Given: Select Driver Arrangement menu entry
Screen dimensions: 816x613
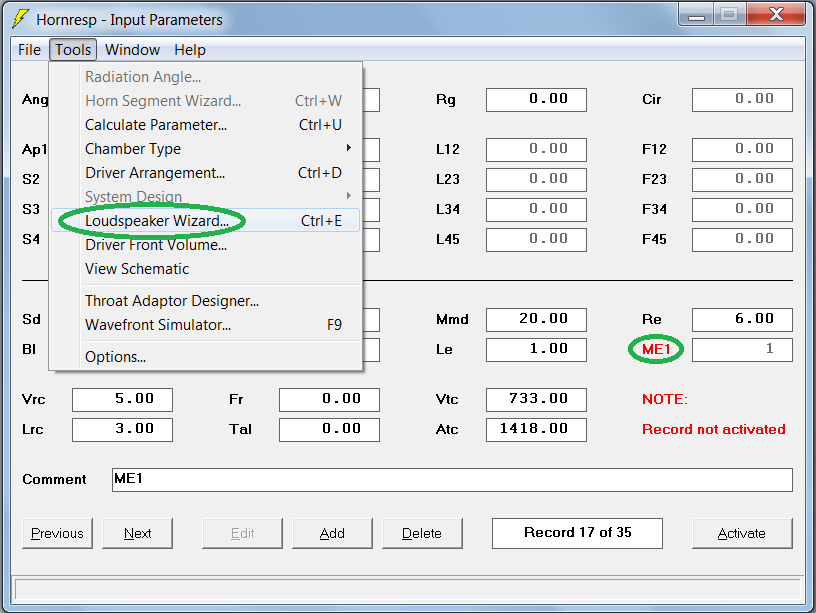Looking at the screenshot, I should point(206,173).
